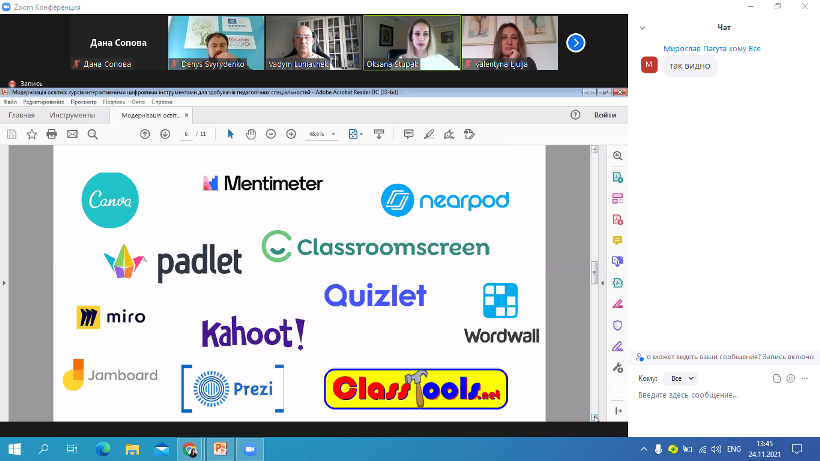Zoom in with the plus icon
Screen dimensions: 820x461
click(x=291, y=134)
